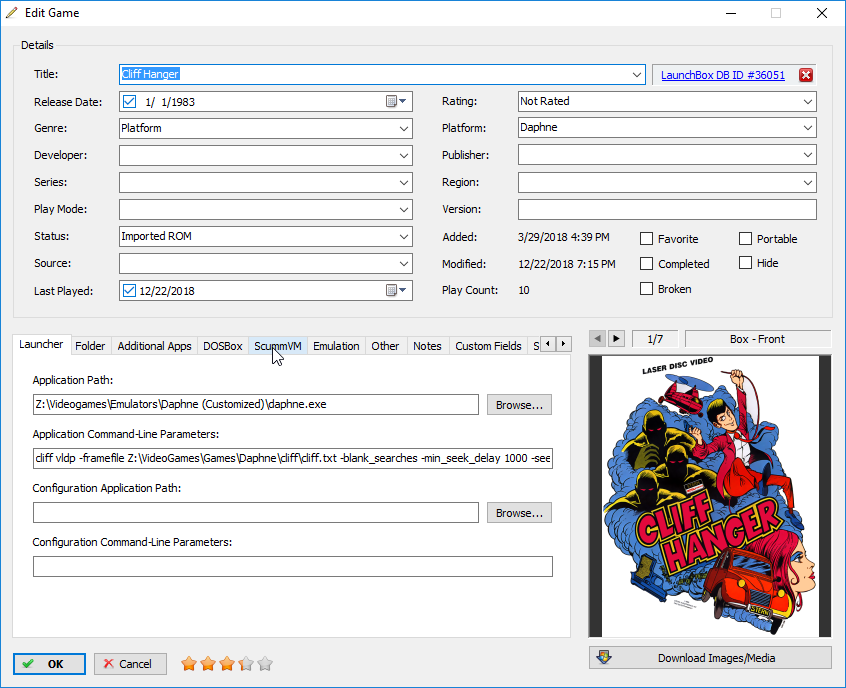Open the Developer dropdown
Screen dimensions: 846x688
click(404, 155)
